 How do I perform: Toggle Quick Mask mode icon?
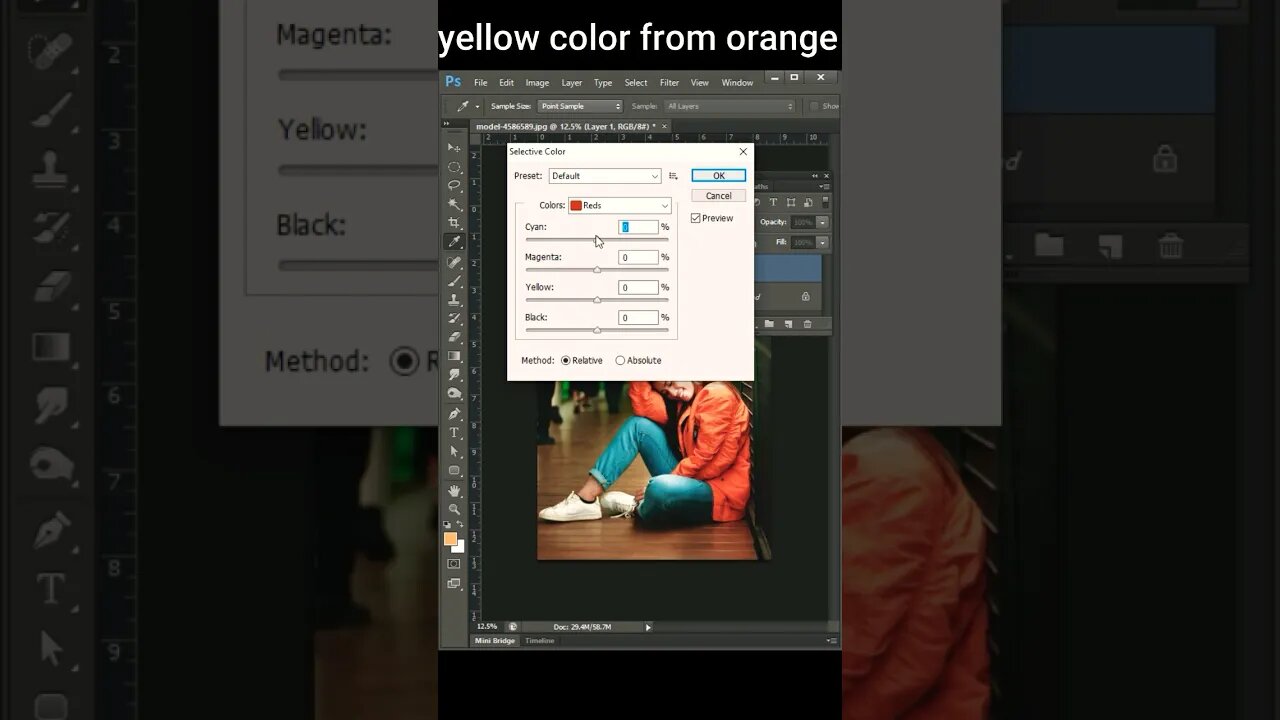click(454, 564)
